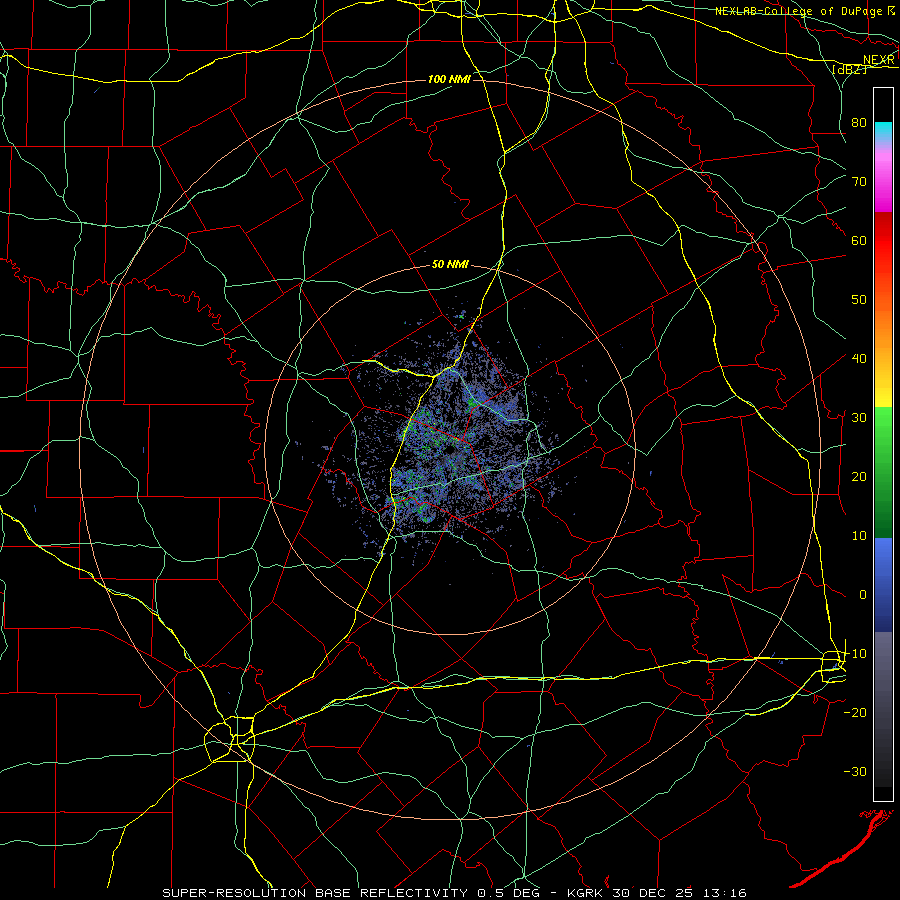900x900 pixels.
Task: Click the "30" value on the dBZ scale
Action: click(x=859, y=417)
